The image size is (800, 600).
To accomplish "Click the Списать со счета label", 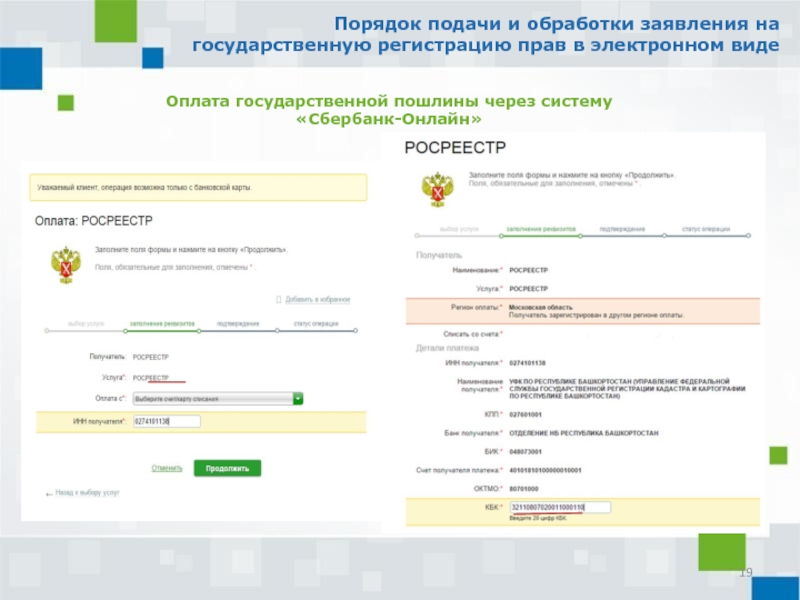I will (473, 334).
